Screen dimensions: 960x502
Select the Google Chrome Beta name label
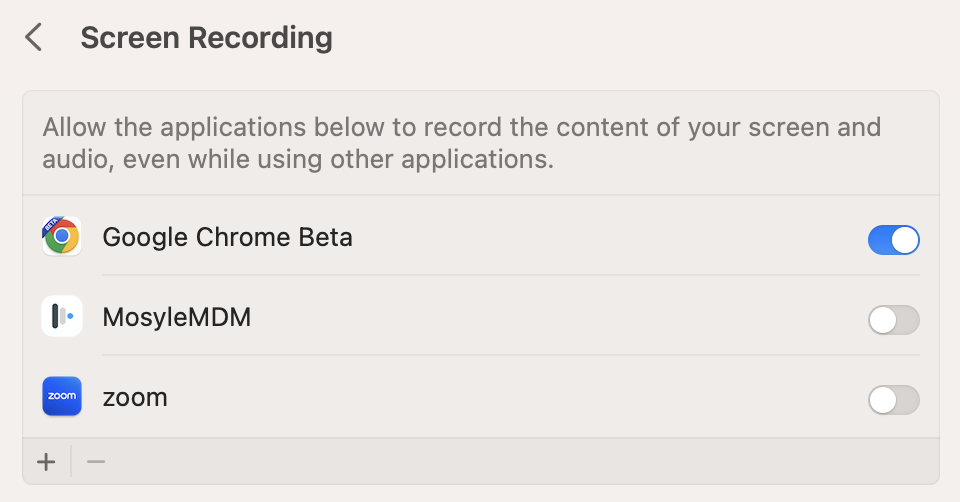(x=227, y=237)
